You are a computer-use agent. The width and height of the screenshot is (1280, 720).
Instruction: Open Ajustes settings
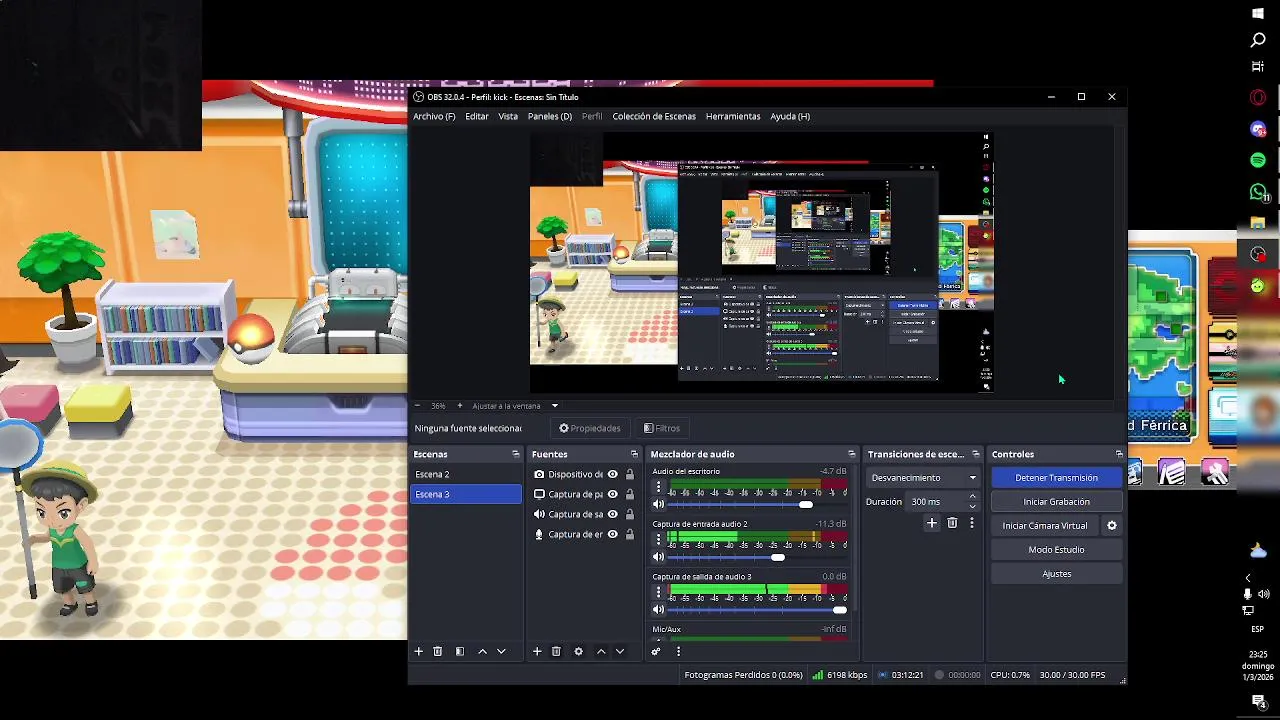pyautogui.click(x=1056, y=574)
